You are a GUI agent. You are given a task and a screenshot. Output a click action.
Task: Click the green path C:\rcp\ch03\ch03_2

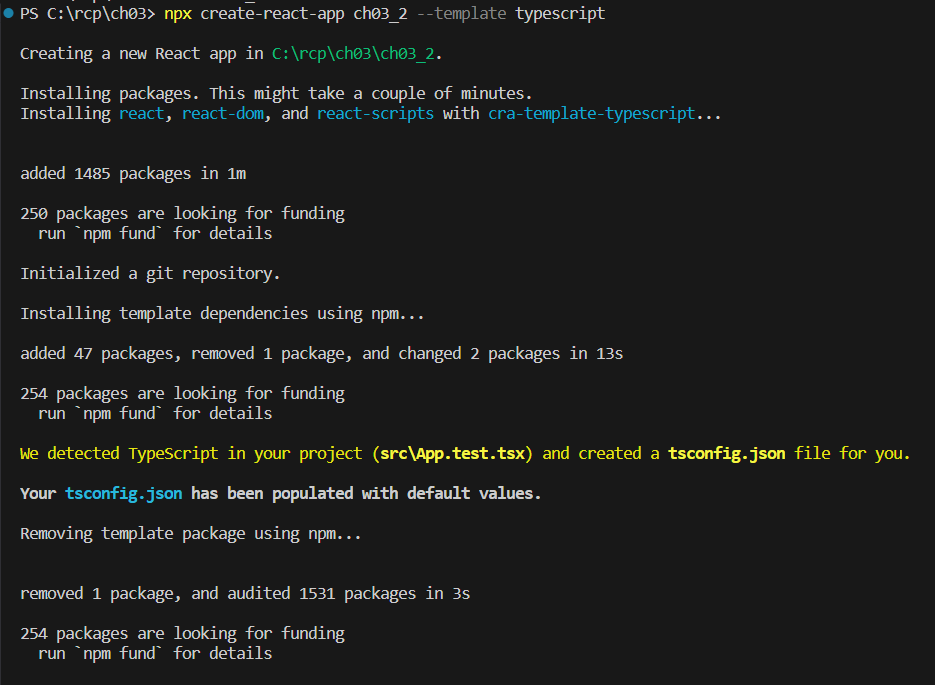point(353,54)
